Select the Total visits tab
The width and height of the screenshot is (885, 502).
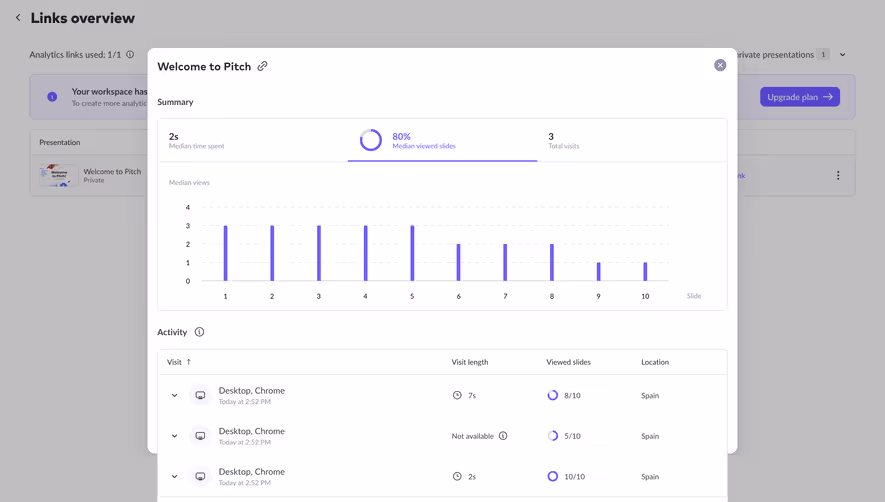631,141
